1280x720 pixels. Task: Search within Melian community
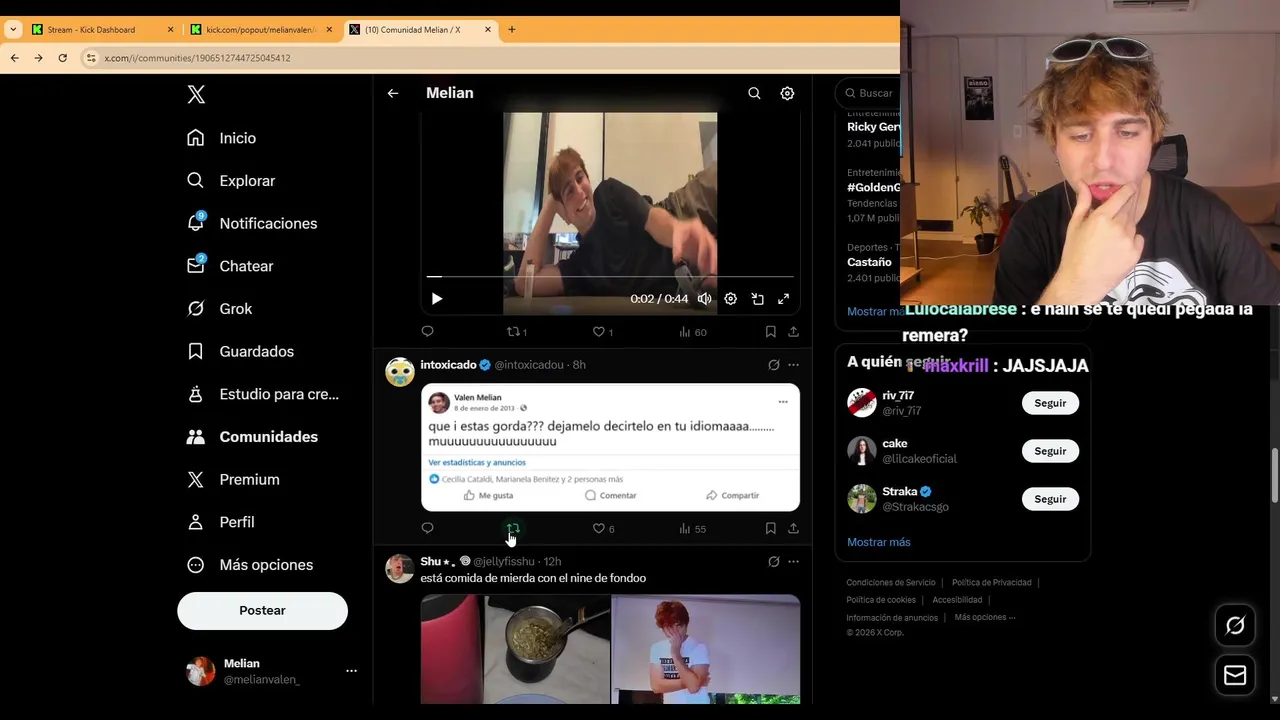click(754, 93)
